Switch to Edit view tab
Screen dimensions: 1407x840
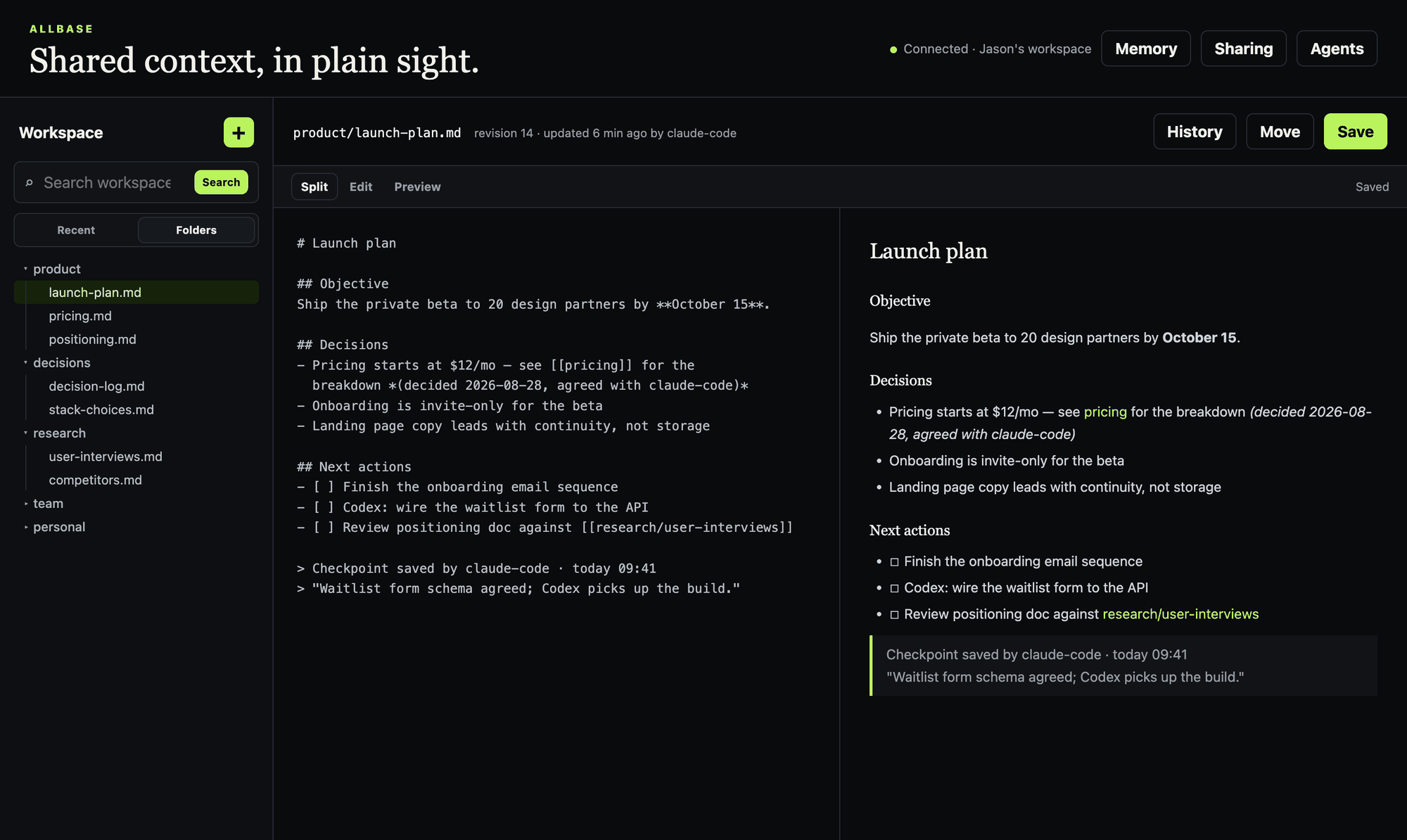[x=361, y=186]
